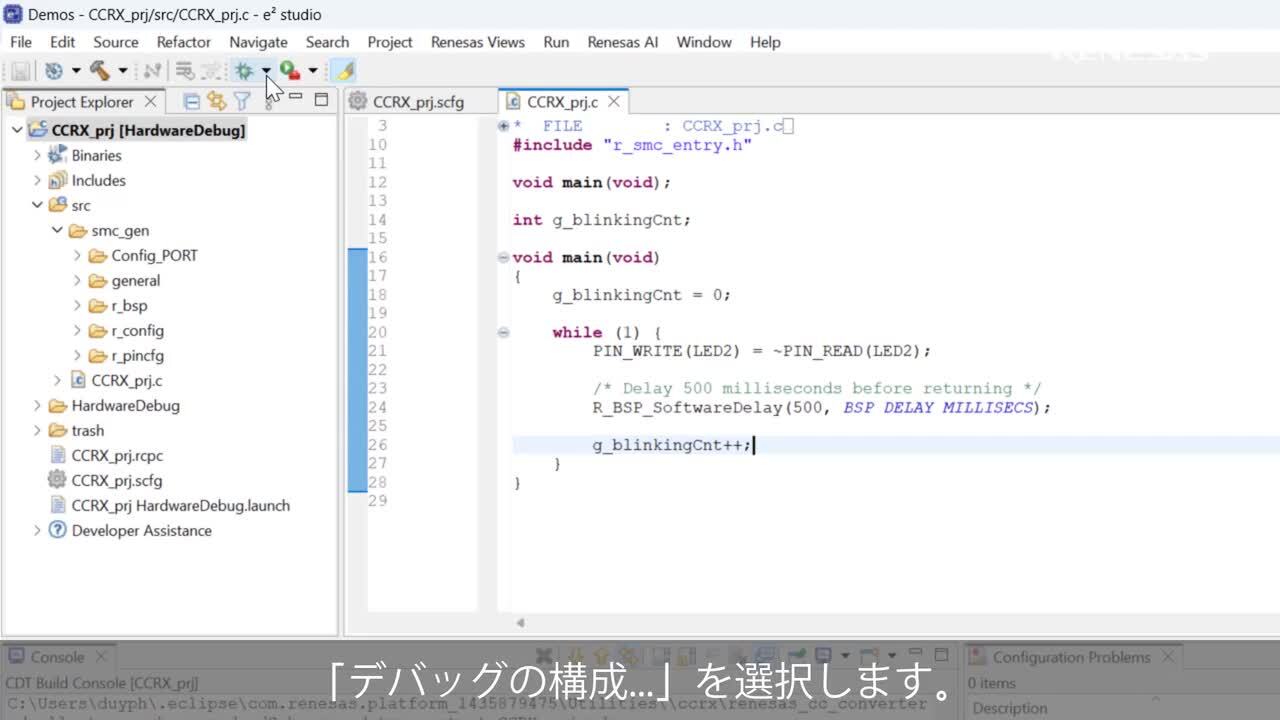Open the Project menu
The width and height of the screenshot is (1280, 720).
coord(390,42)
